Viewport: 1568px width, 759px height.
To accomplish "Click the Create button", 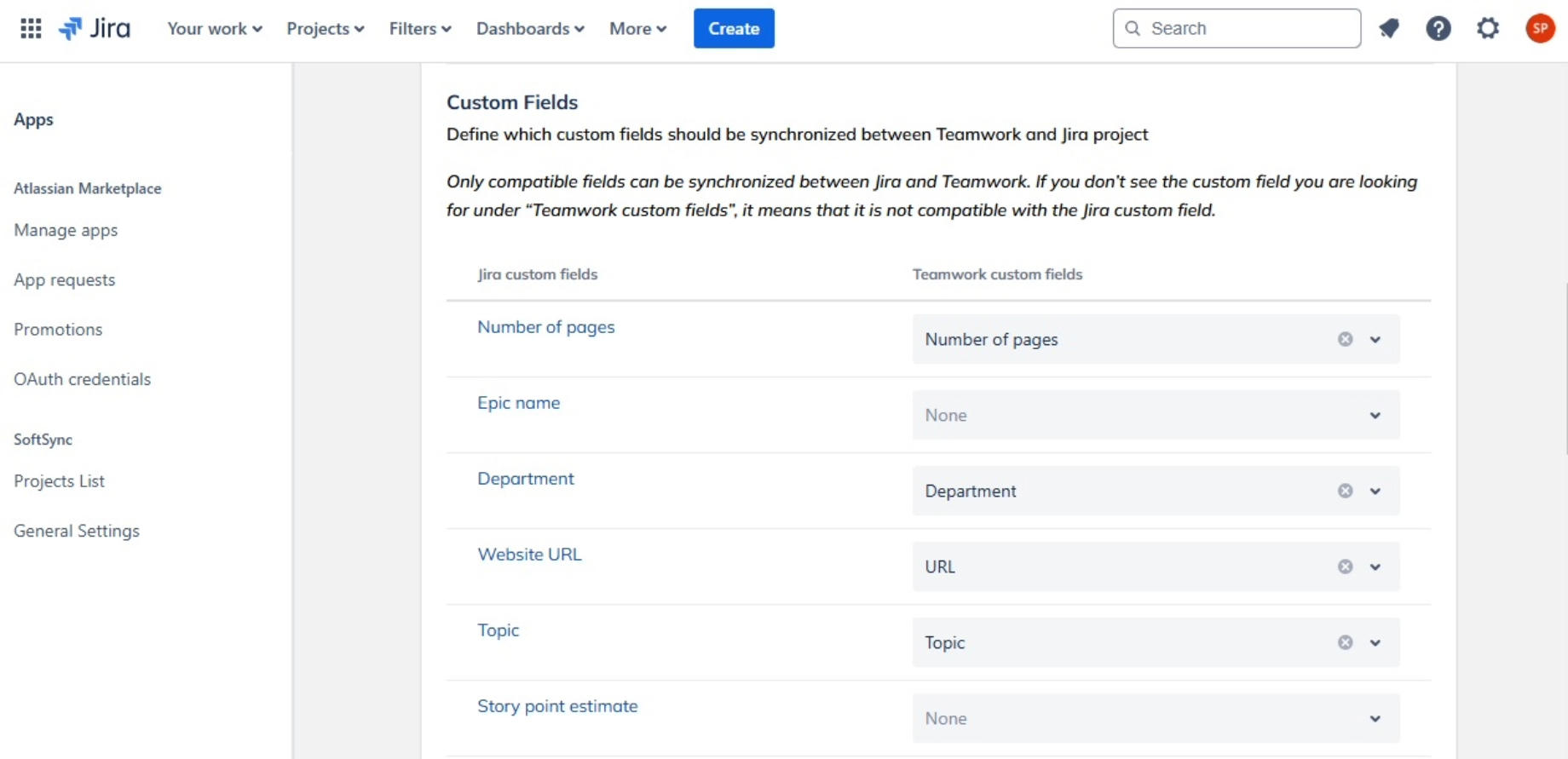I will [x=734, y=28].
